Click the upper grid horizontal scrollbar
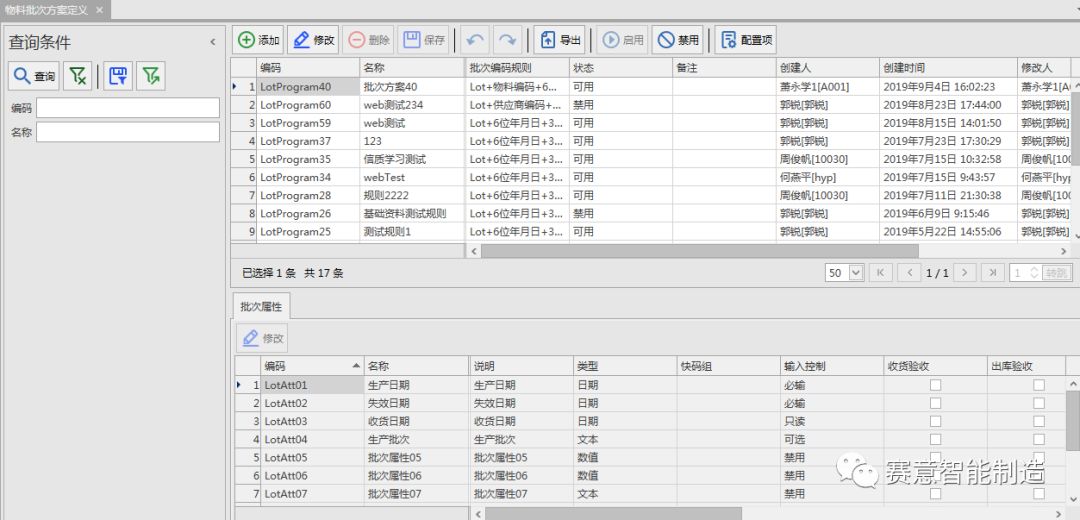This screenshot has width=1080, height=520. (700, 251)
